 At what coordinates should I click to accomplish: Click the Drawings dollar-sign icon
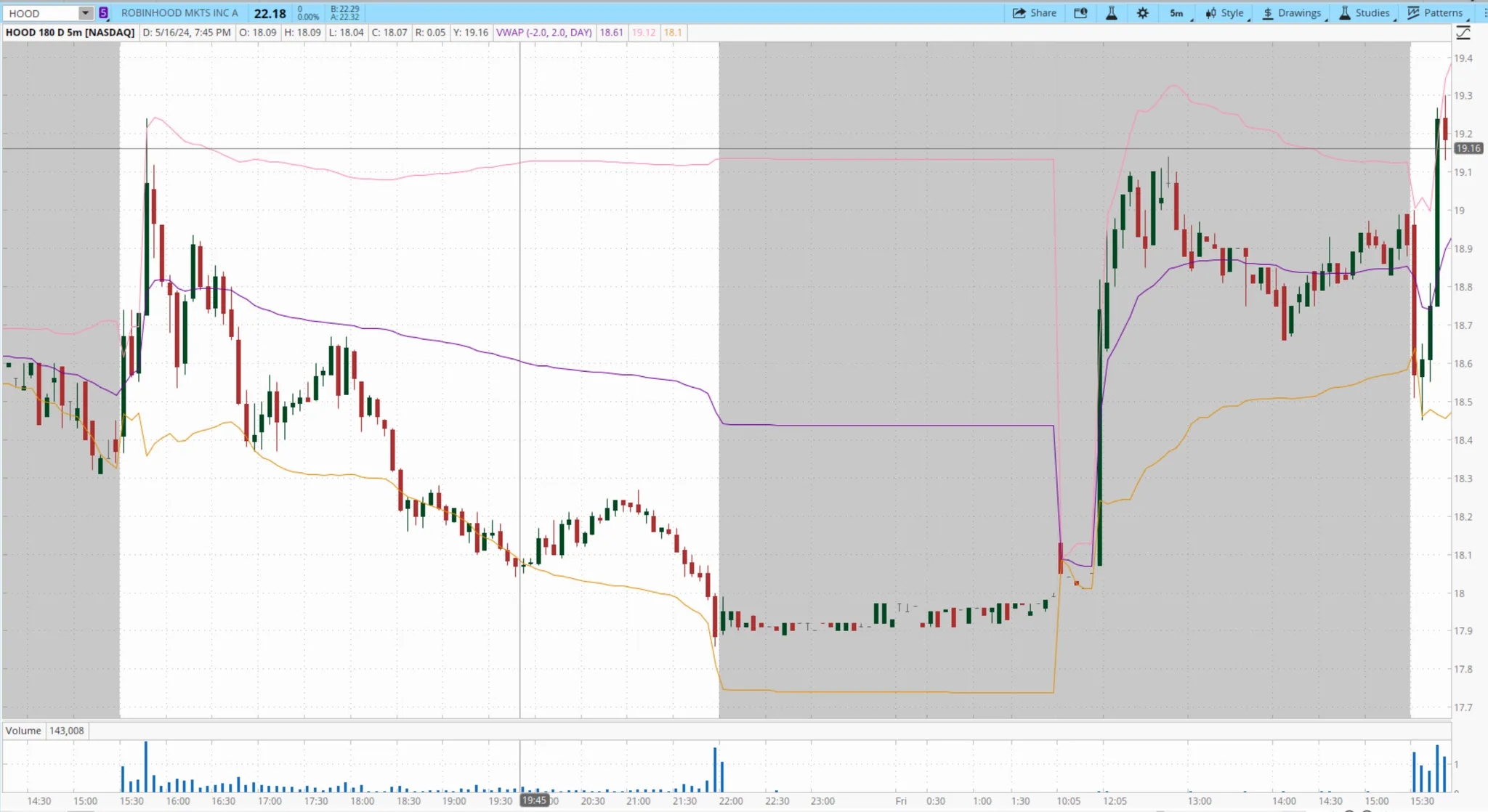(x=1268, y=13)
